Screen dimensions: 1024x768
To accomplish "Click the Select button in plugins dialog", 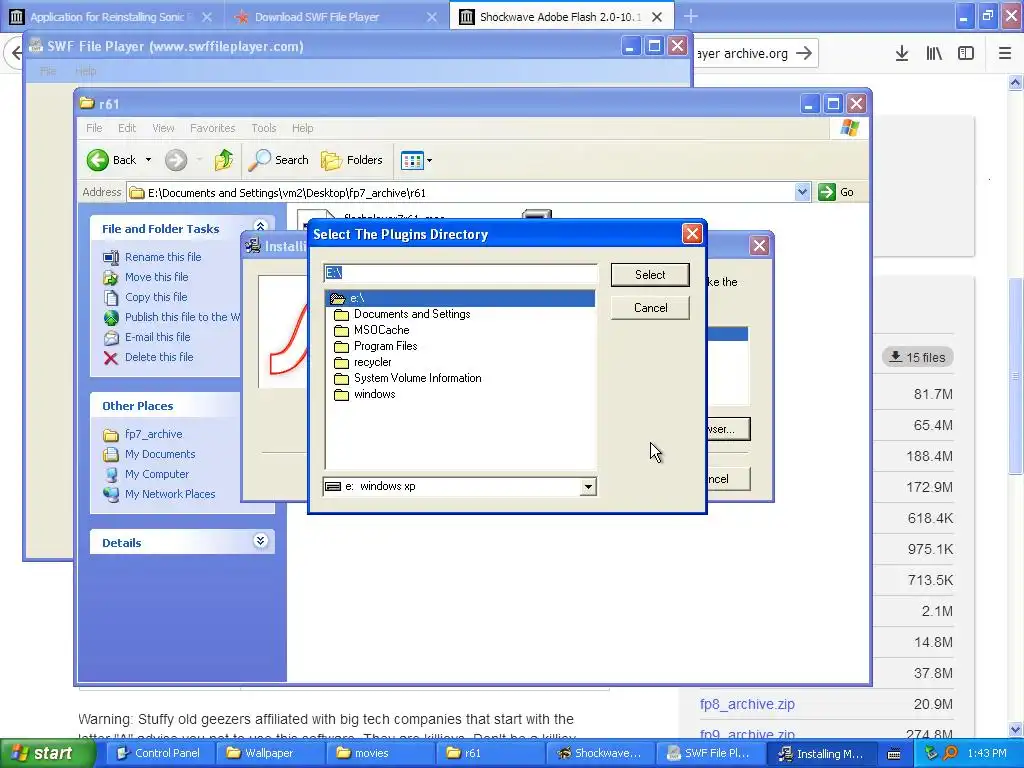I will (650, 275).
